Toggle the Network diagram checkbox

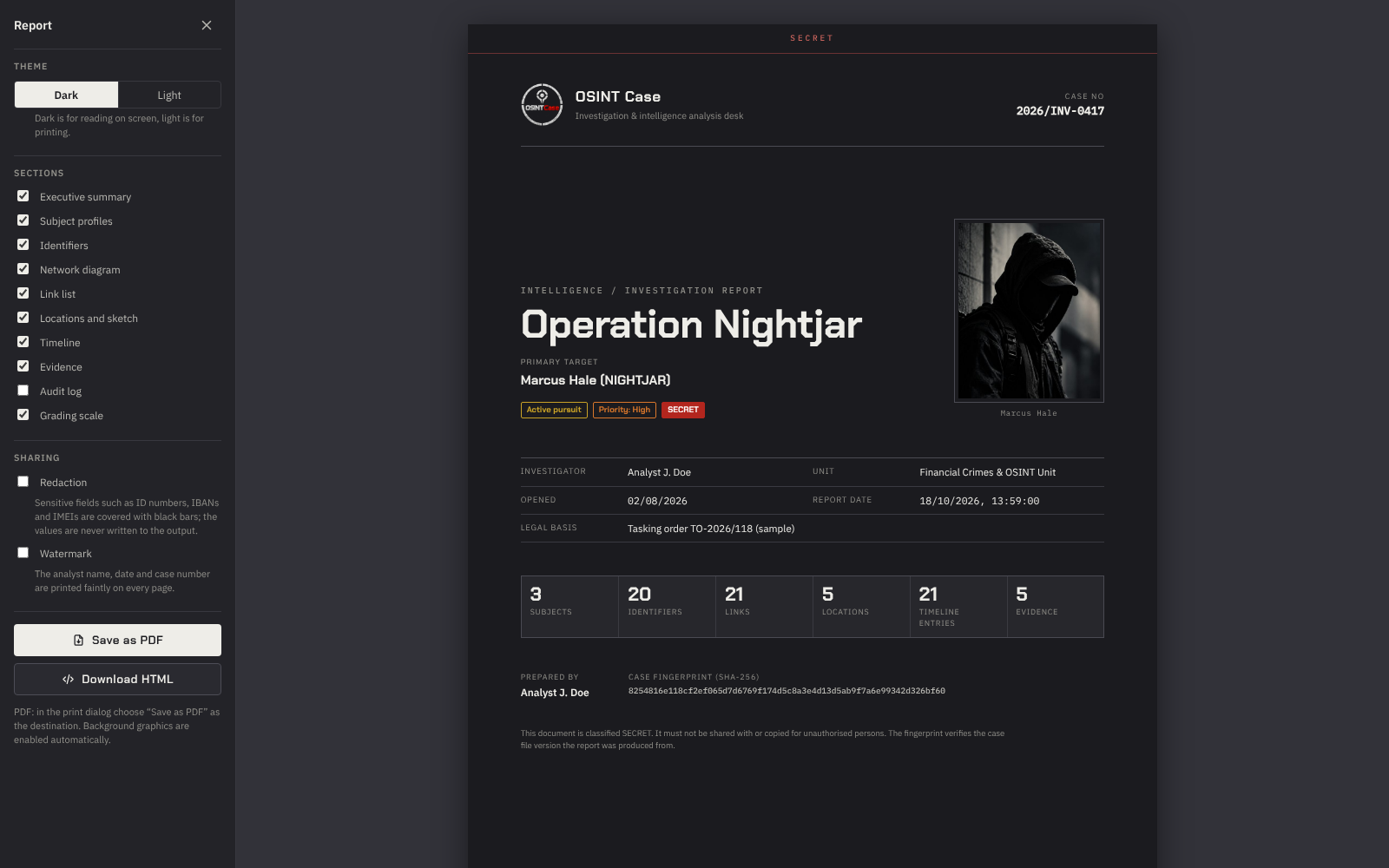tap(23, 269)
